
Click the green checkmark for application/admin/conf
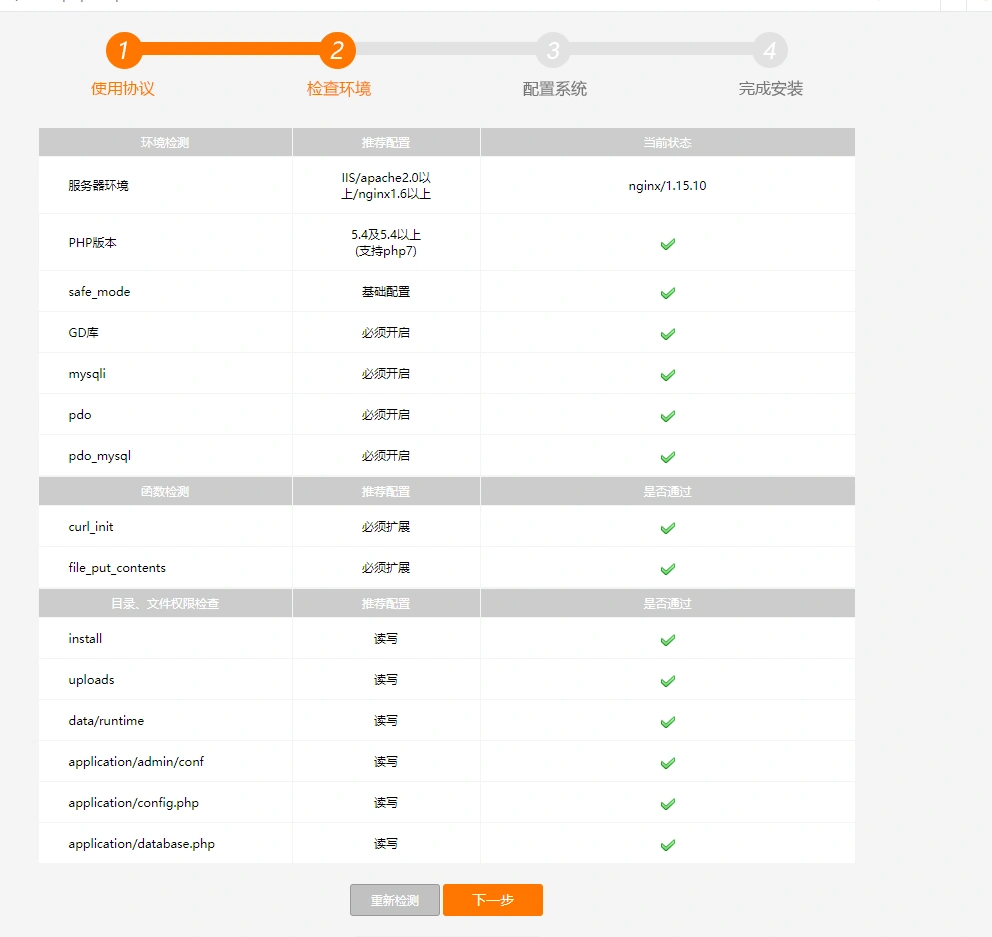tap(667, 763)
